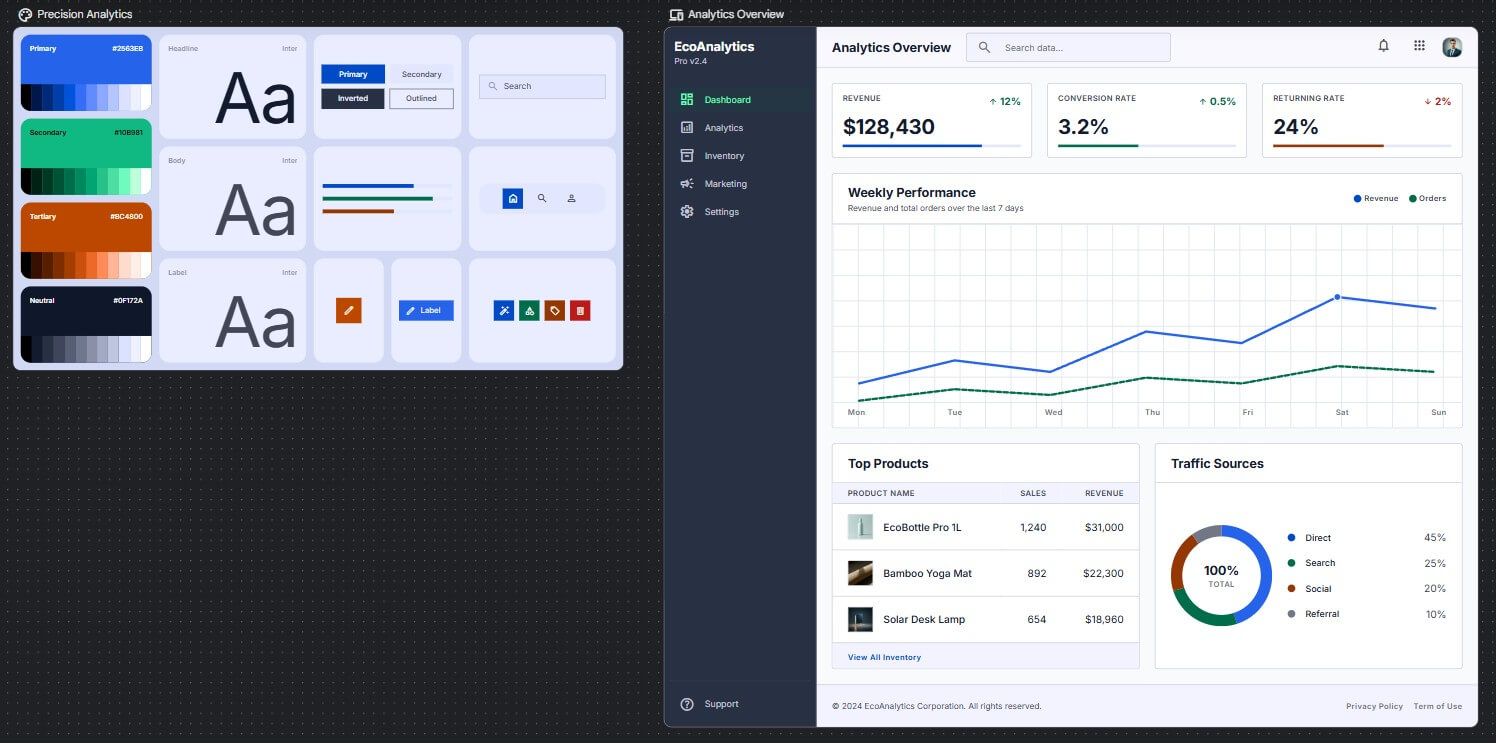Click the user profile avatar
Viewport: 1496px width, 743px height.
(x=1452, y=47)
